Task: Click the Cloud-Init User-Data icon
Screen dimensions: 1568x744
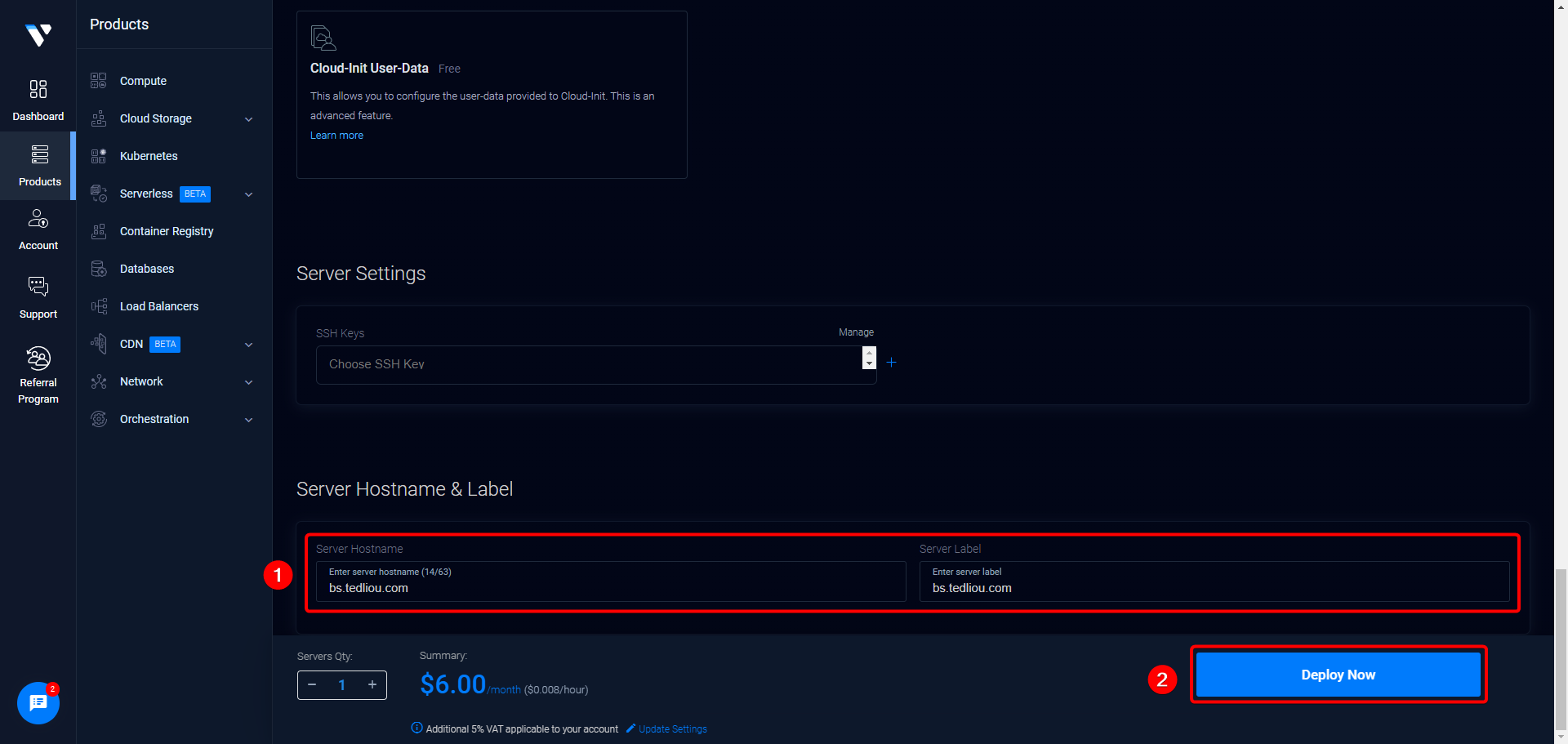Action: tap(323, 38)
